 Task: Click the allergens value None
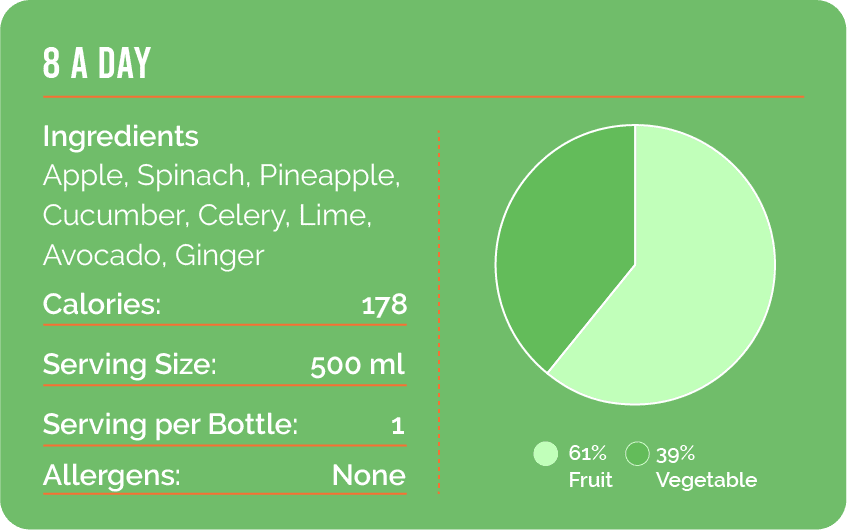[369, 475]
